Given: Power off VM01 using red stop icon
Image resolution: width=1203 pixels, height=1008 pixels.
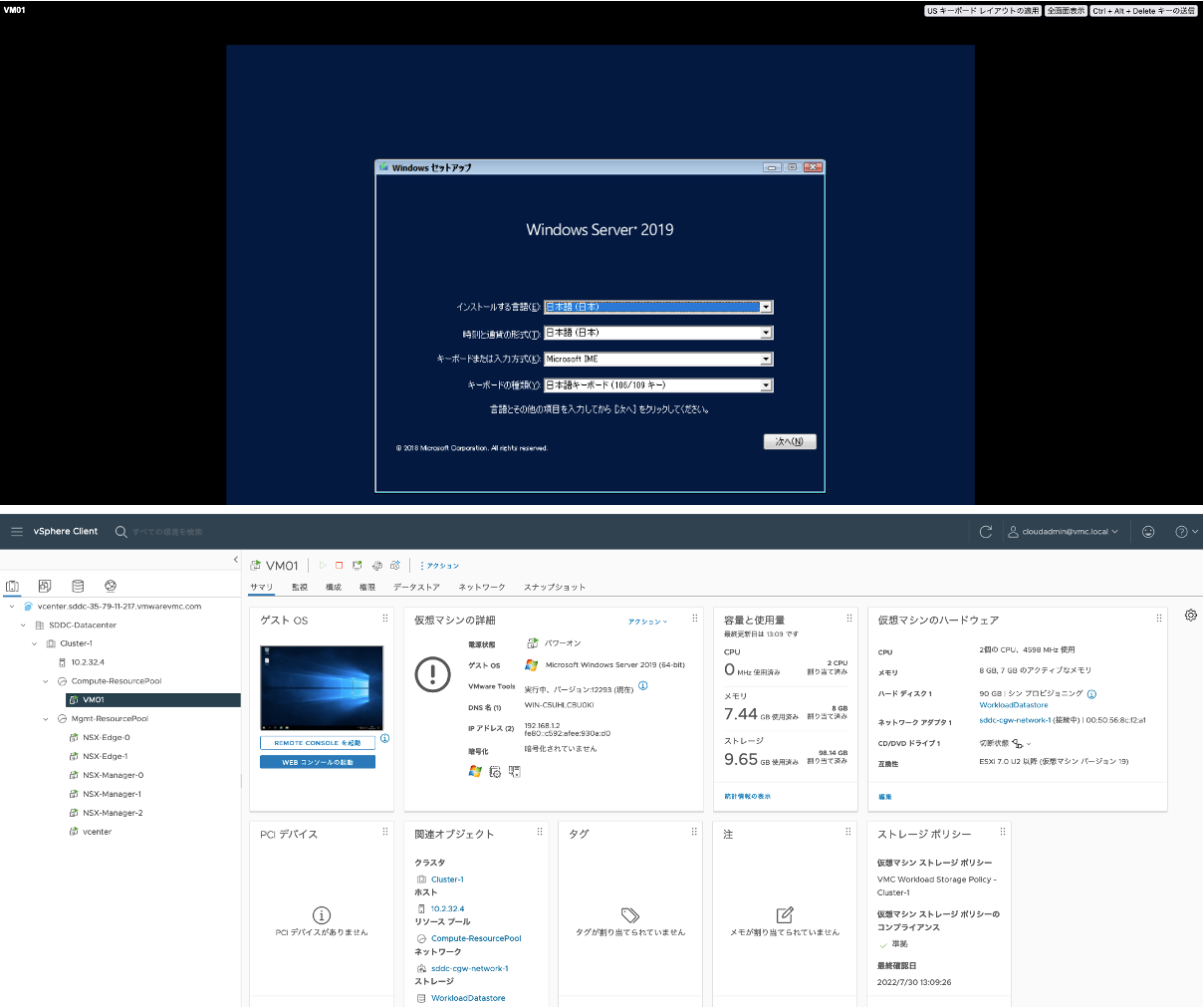Looking at the screenshot, I should (340, 566).
